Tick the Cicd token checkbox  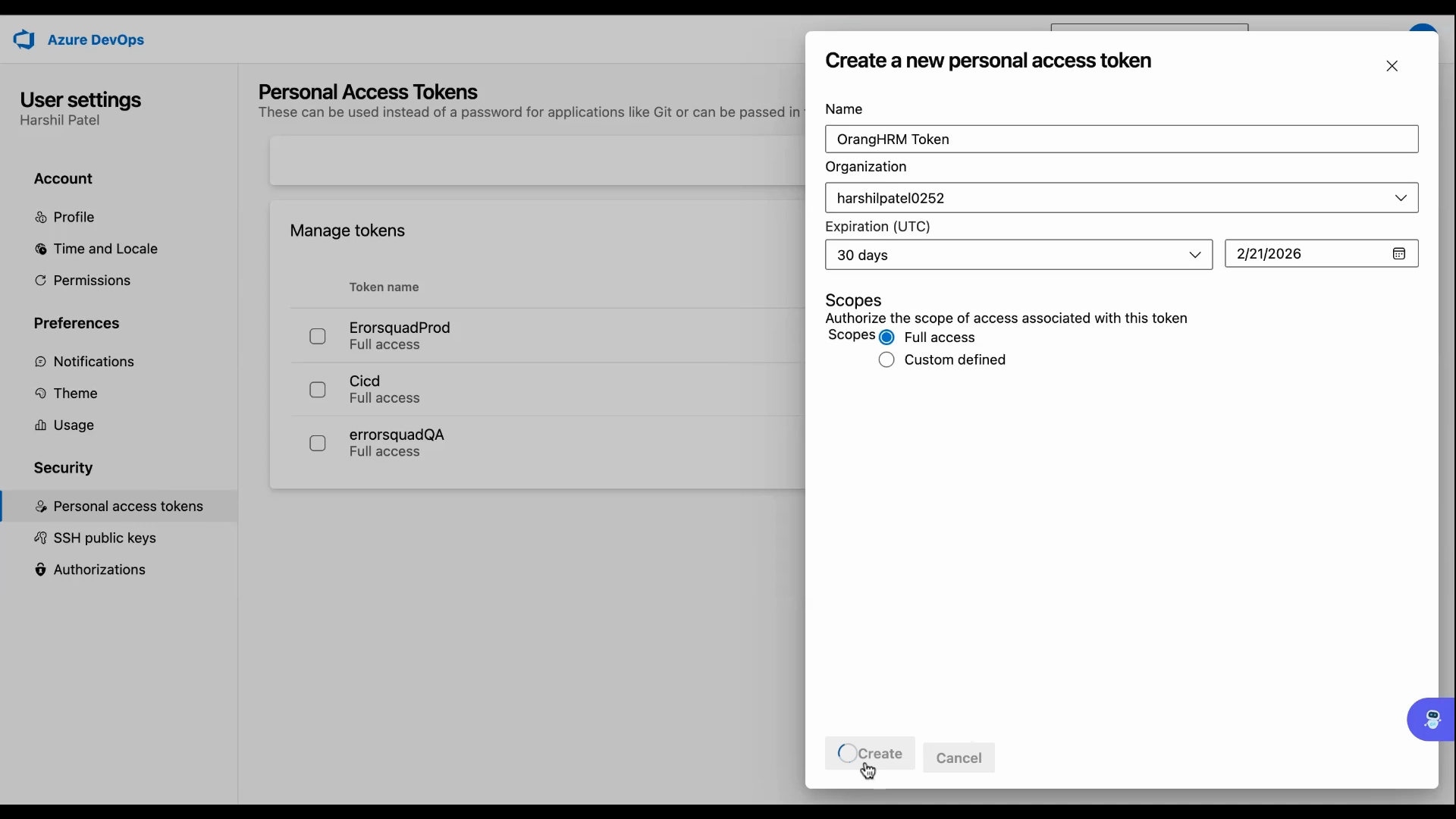coord(318,390)
